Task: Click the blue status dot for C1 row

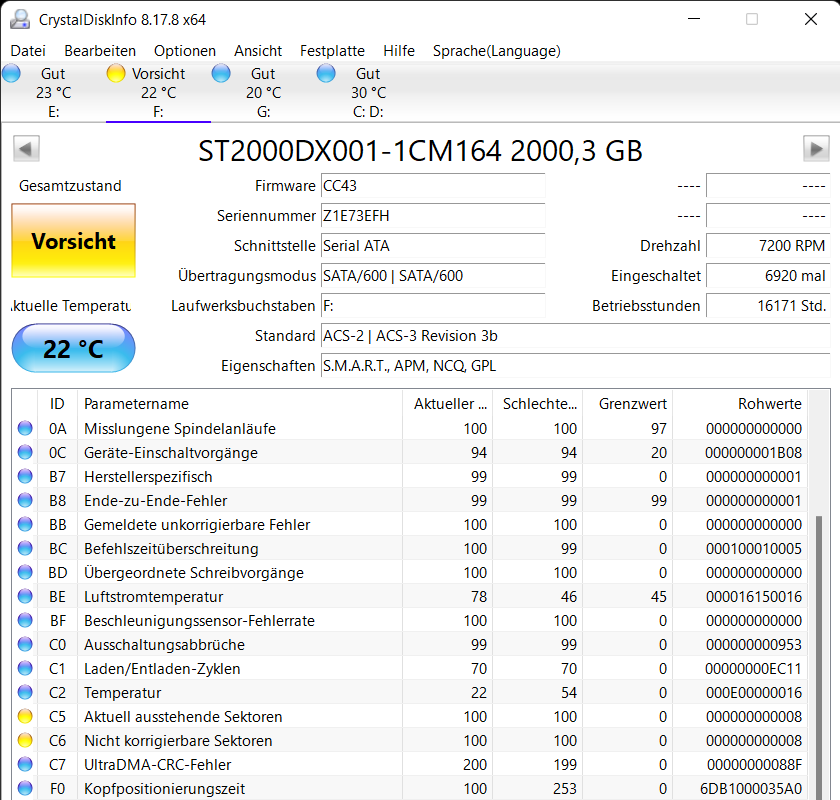Action: 25,668
